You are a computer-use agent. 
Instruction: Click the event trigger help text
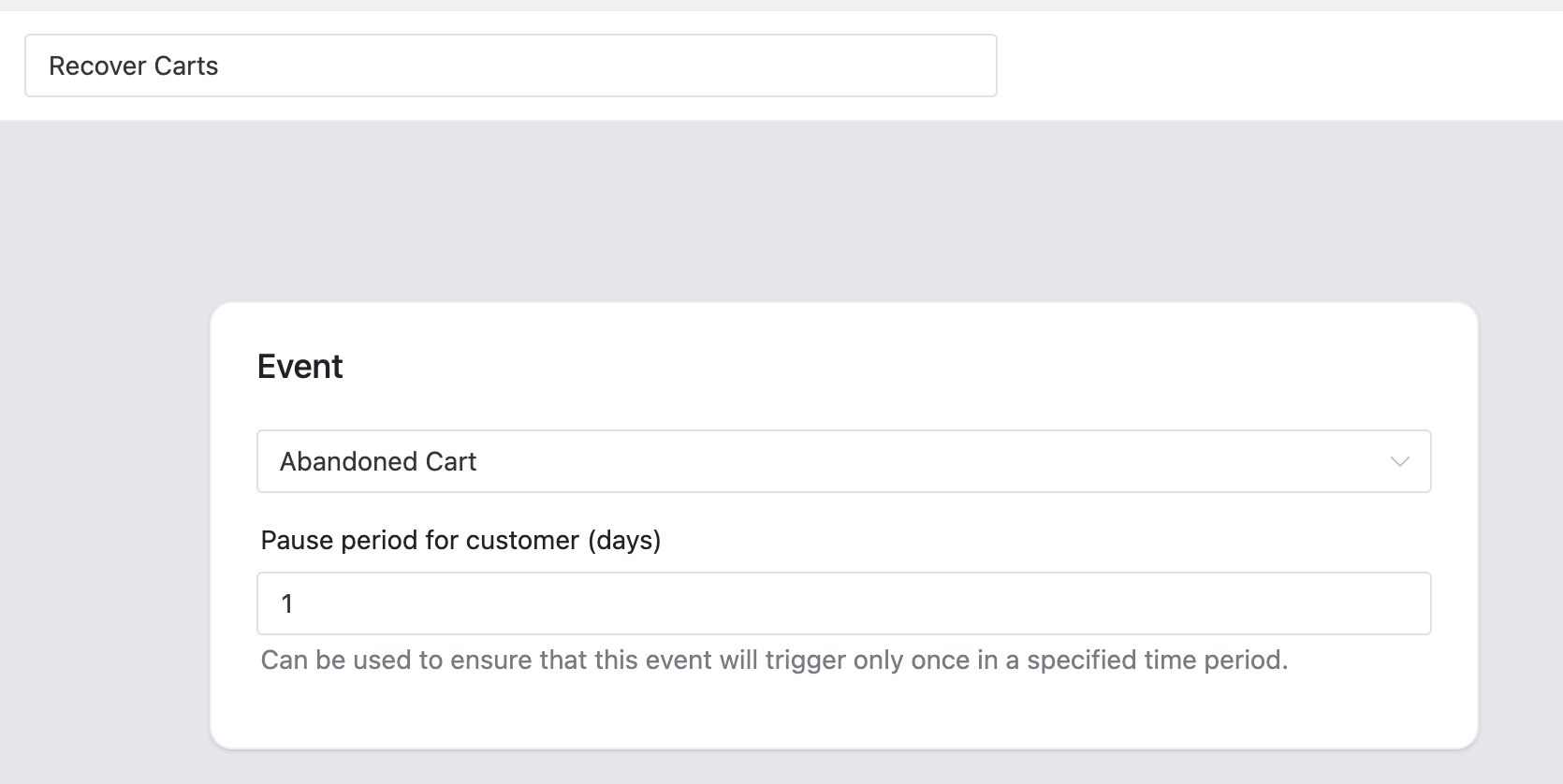[774, 661]
